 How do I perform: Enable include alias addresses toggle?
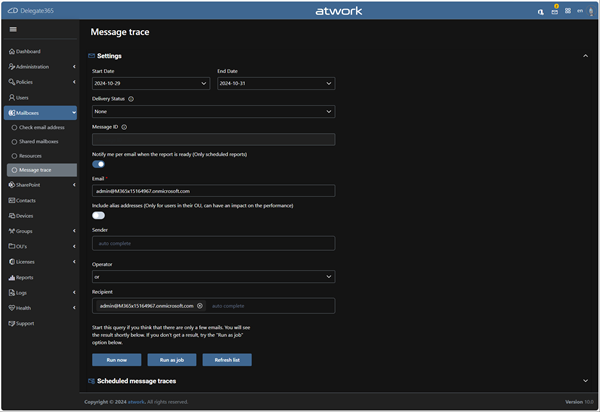pos(98,215)
